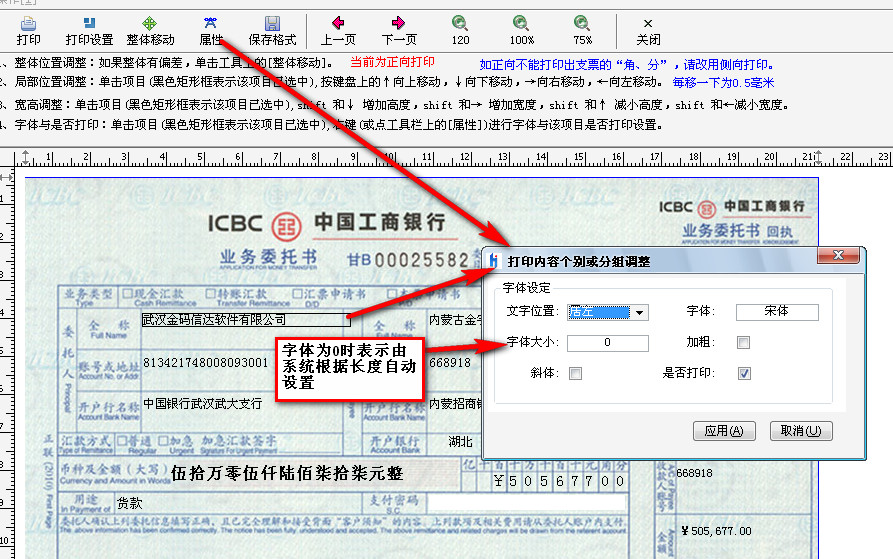Go to previous page (上一页)
The height and width of the screenshot is (559, 893).
point(338,31)
